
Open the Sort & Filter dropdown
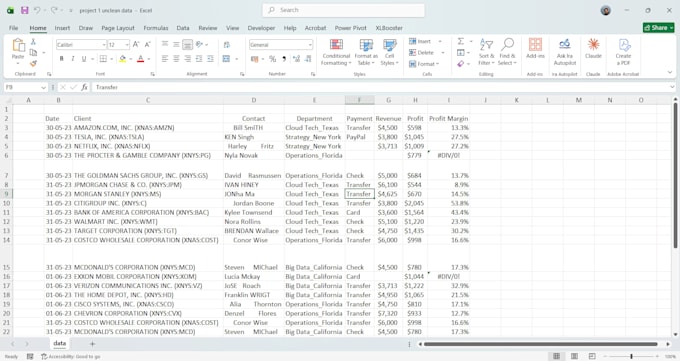point(486,52)
